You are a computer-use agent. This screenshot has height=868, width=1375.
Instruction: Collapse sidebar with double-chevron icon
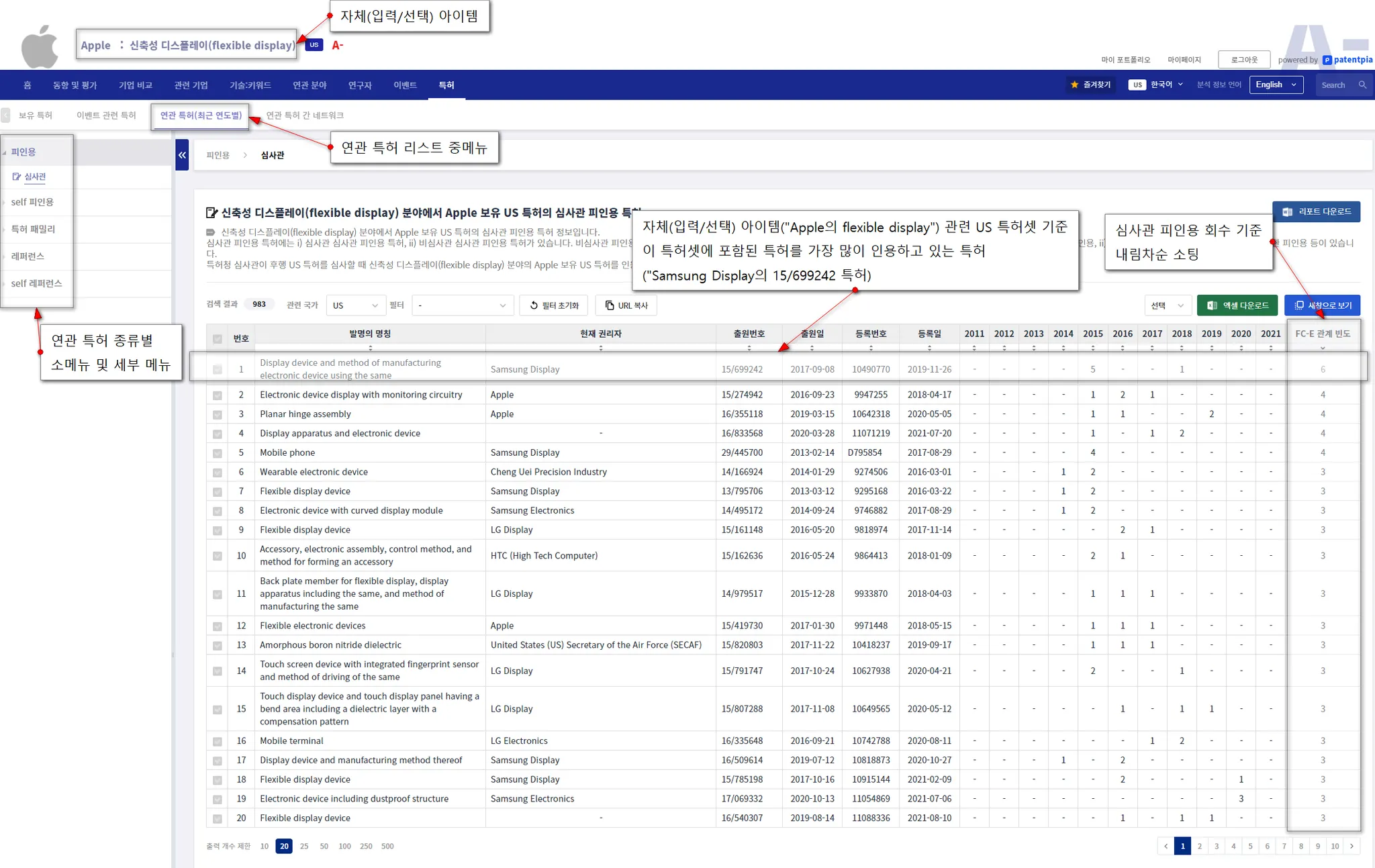point(182,155)
